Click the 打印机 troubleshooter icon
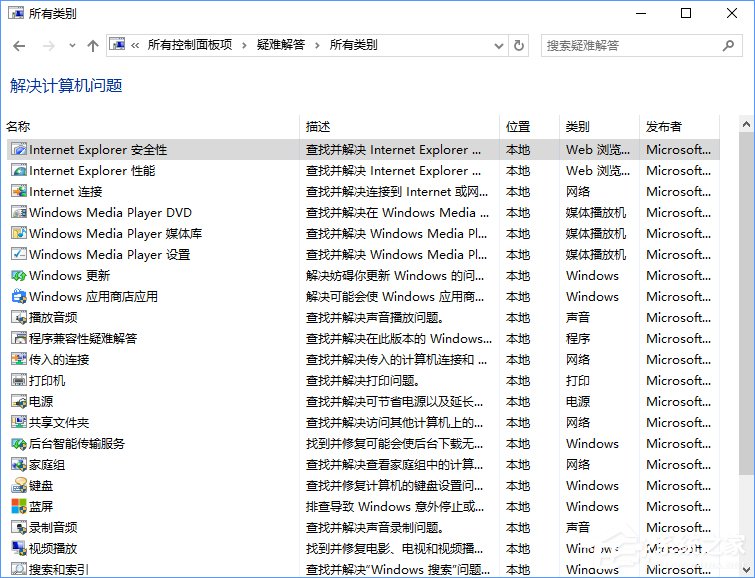755x578 pixels. pos(19,381)
